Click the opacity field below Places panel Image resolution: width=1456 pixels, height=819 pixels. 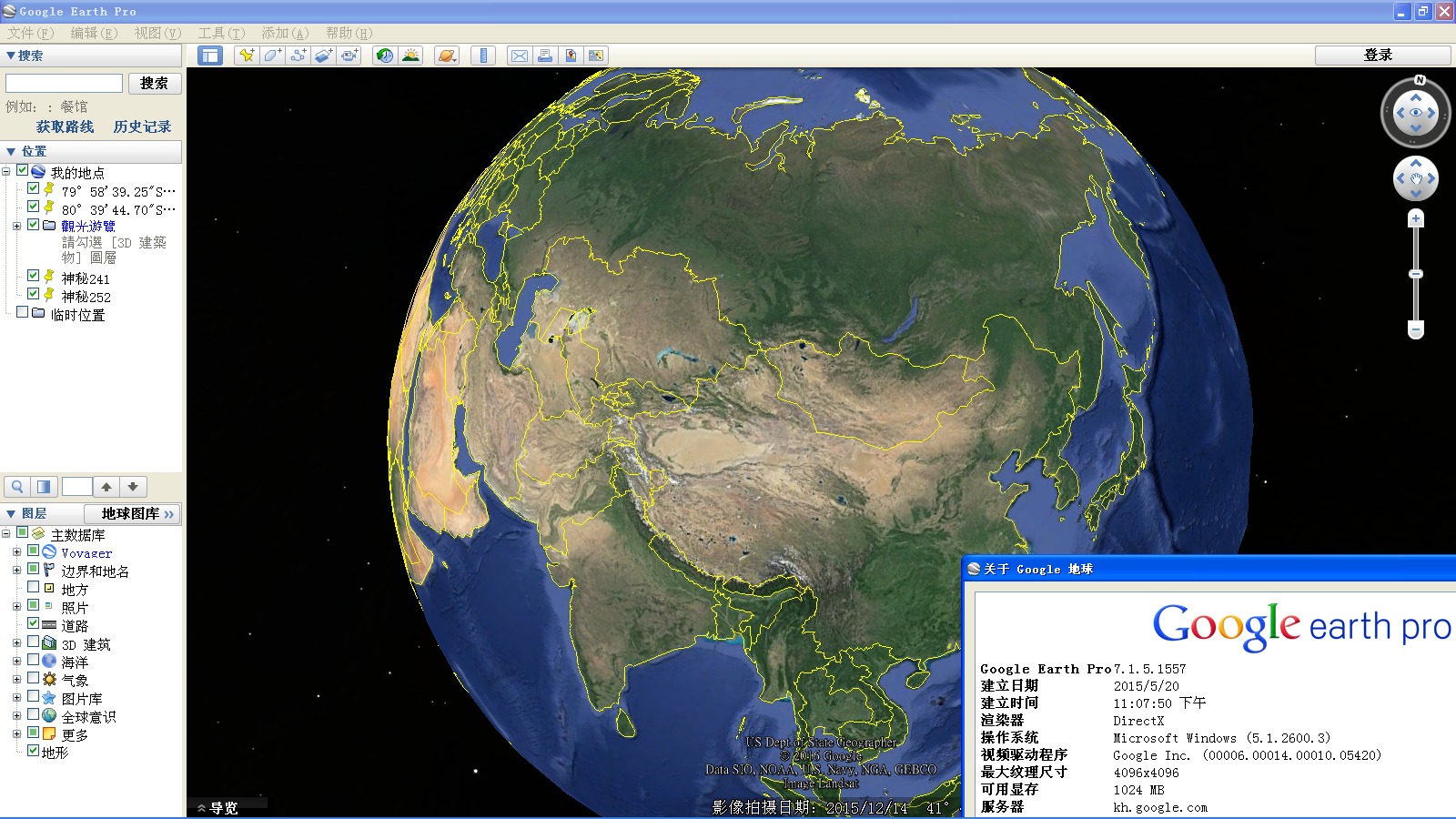point(76,487)
